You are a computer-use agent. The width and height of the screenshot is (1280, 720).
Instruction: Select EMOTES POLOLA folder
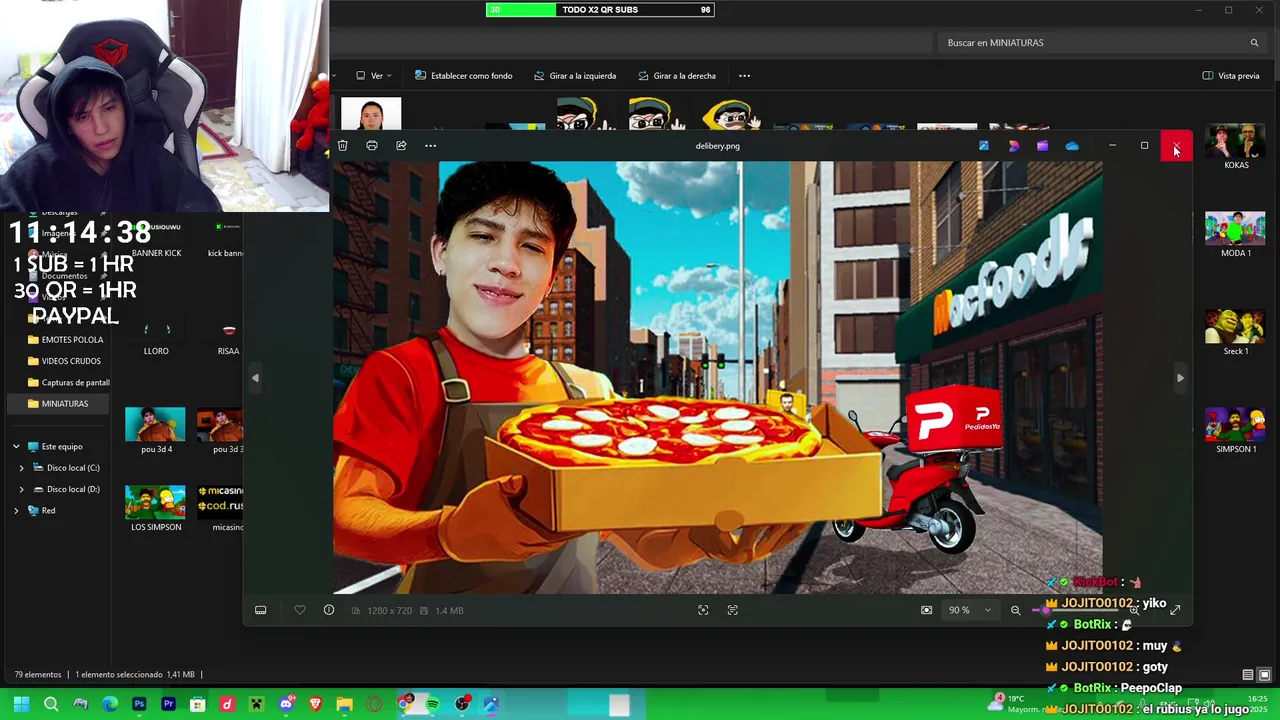[65, 340]
